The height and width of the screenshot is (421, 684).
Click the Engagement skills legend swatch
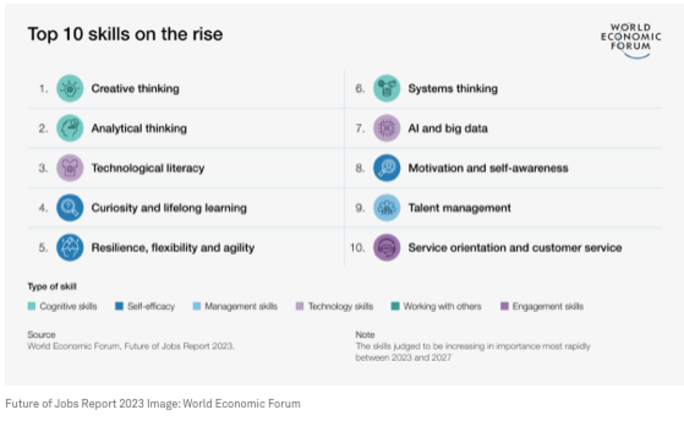(x=507, y=306)
